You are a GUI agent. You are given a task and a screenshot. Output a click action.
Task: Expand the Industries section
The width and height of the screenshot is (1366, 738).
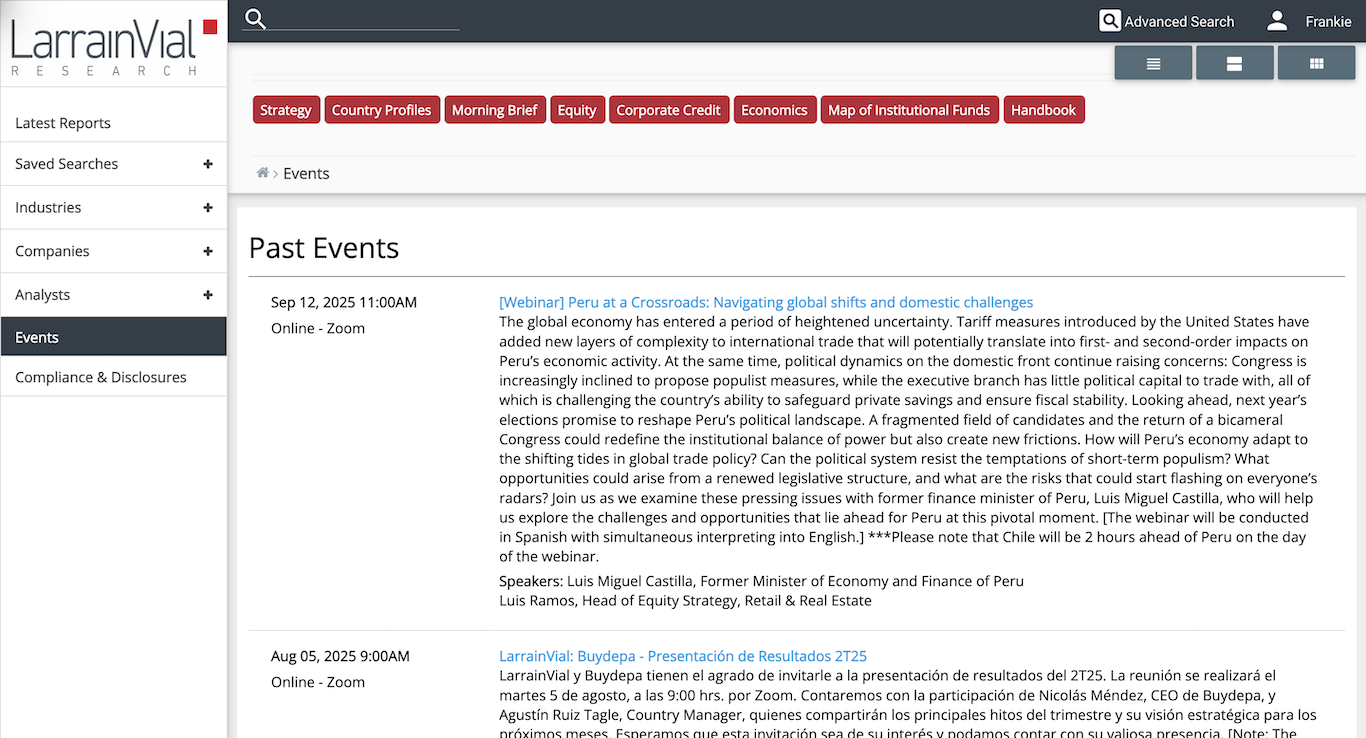(208, 208)
